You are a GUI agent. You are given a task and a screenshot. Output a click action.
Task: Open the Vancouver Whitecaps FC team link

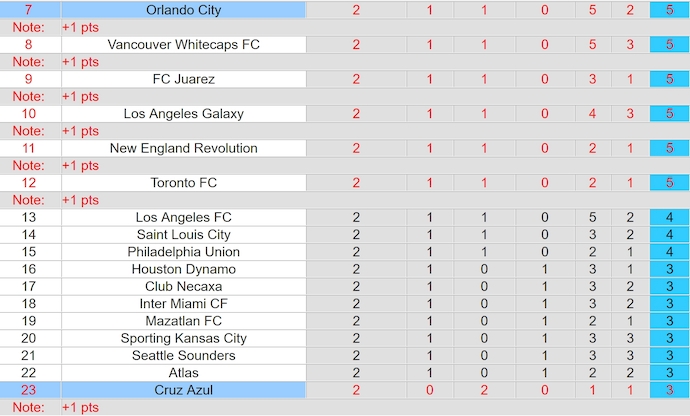coord(184,45)
